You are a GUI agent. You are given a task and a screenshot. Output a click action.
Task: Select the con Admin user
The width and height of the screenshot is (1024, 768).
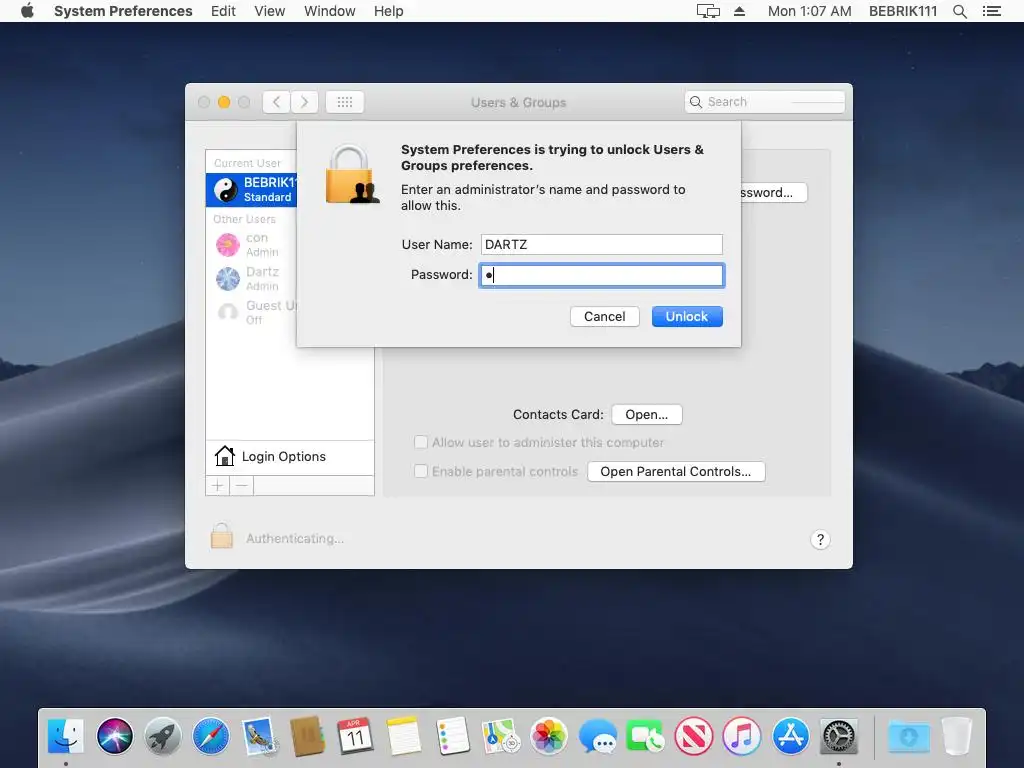coord(251,245)
